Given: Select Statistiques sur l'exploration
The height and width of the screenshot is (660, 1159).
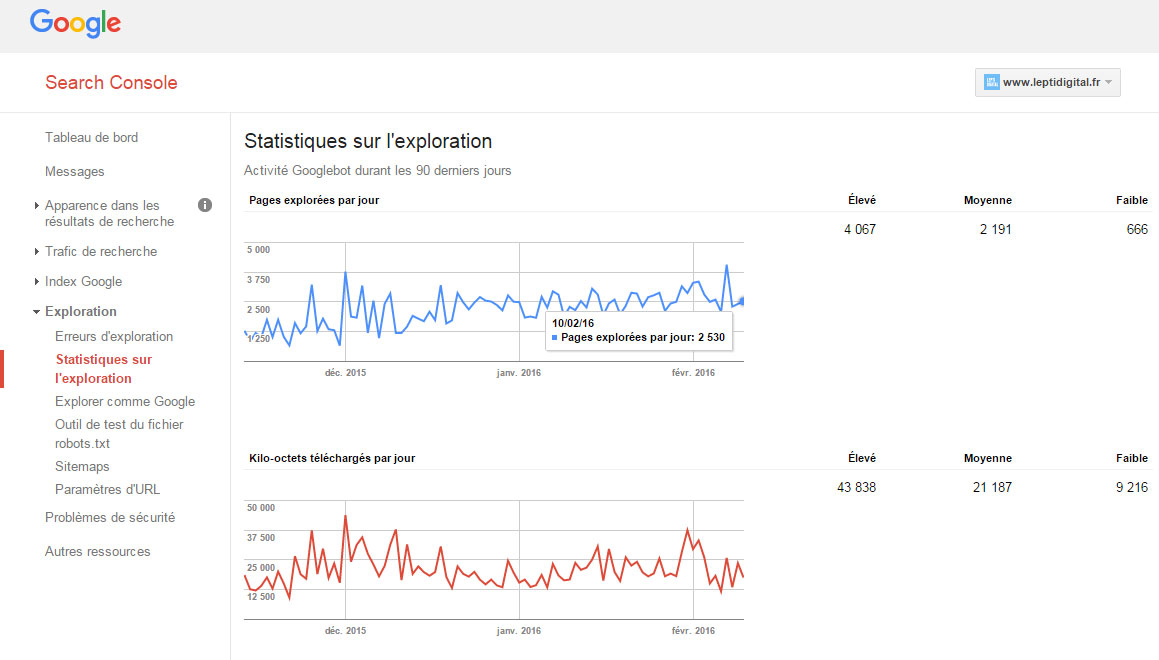Looking at the screenshot, I should coord(103,369).
